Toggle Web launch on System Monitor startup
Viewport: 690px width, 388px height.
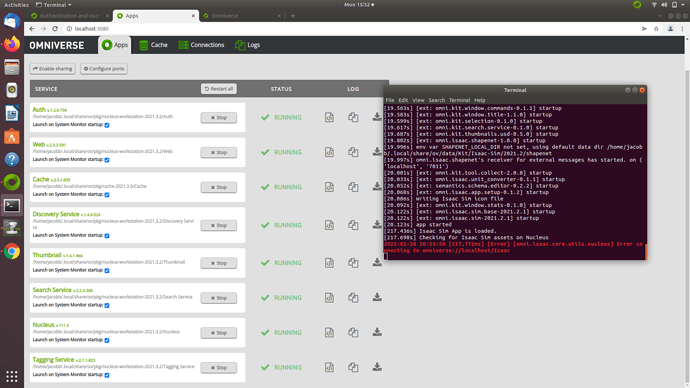coord(107,160)
